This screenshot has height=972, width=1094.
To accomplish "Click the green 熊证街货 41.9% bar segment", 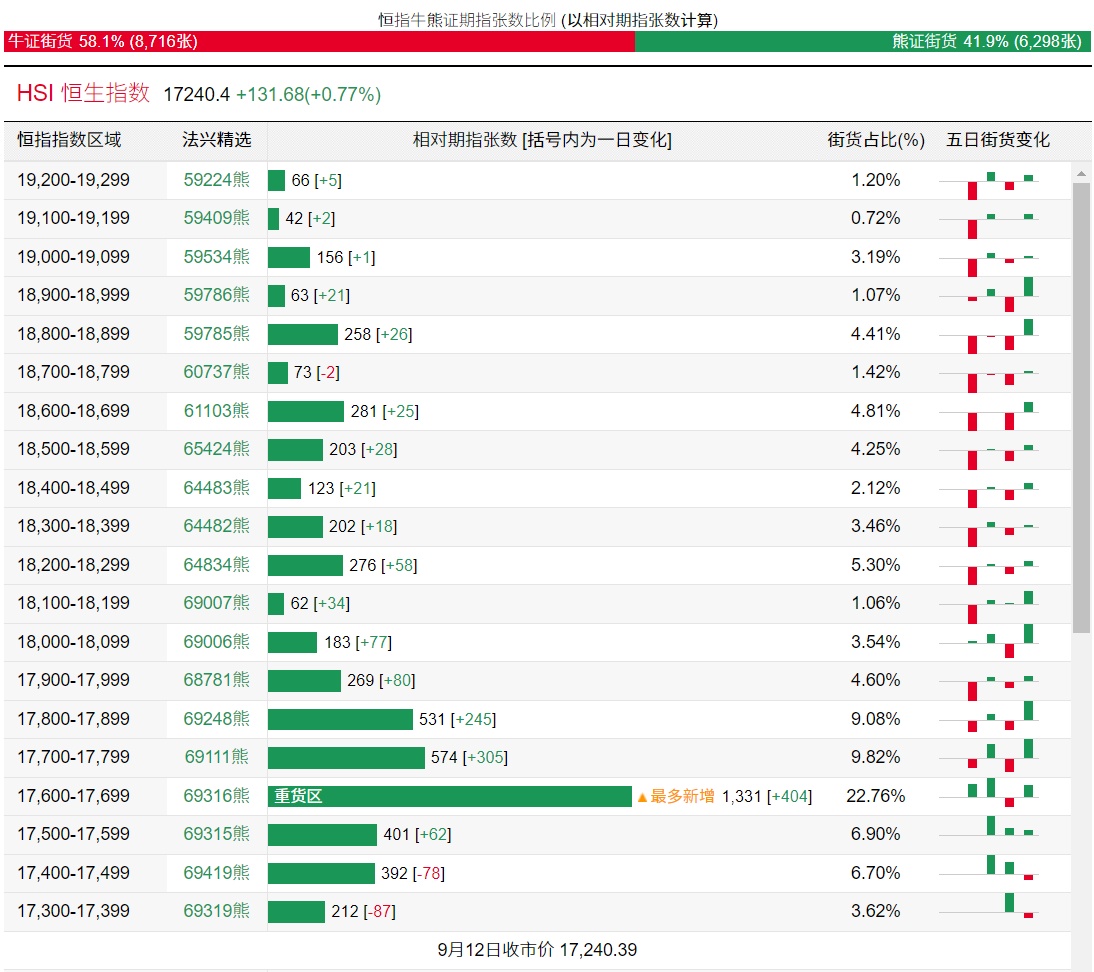I will (862, 41).
